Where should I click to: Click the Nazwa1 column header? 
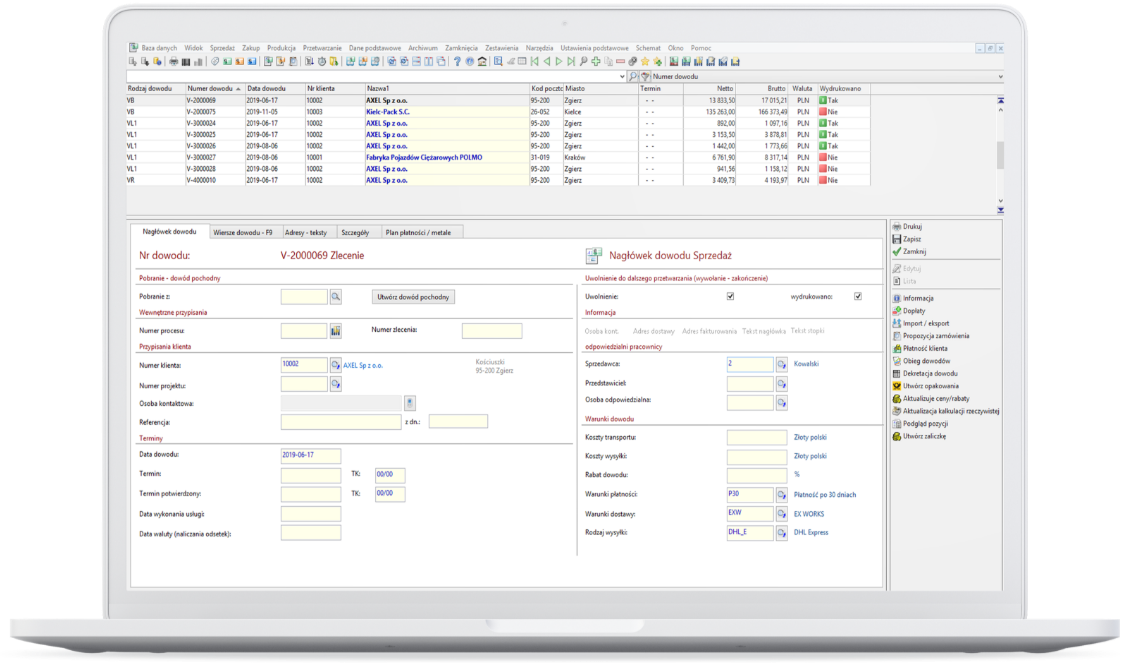446,89
